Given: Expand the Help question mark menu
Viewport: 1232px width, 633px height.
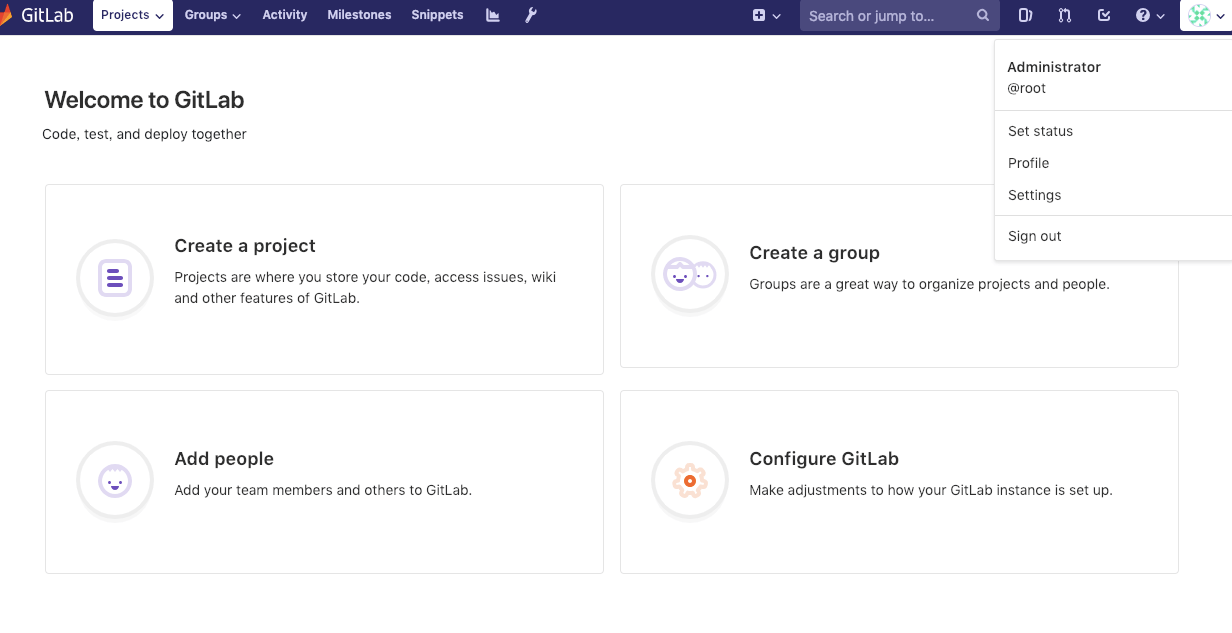Looking at the screenshot, I should (x=1150, y=15).
